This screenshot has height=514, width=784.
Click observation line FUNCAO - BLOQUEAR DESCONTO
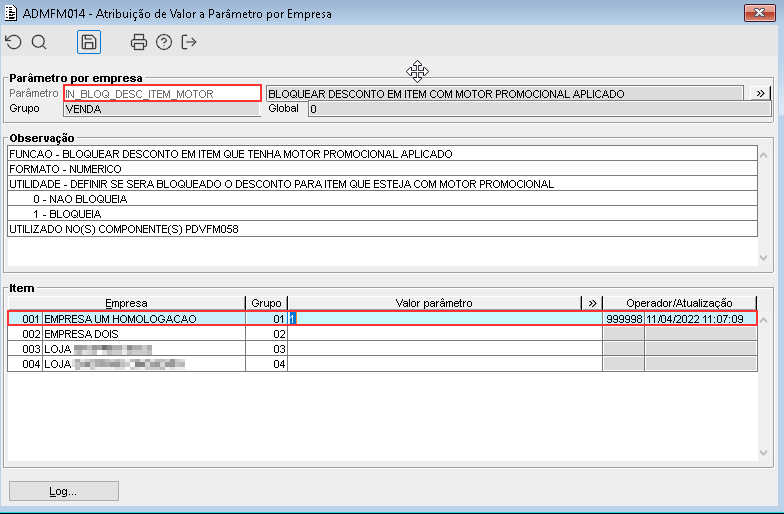[x=382, y=154]
